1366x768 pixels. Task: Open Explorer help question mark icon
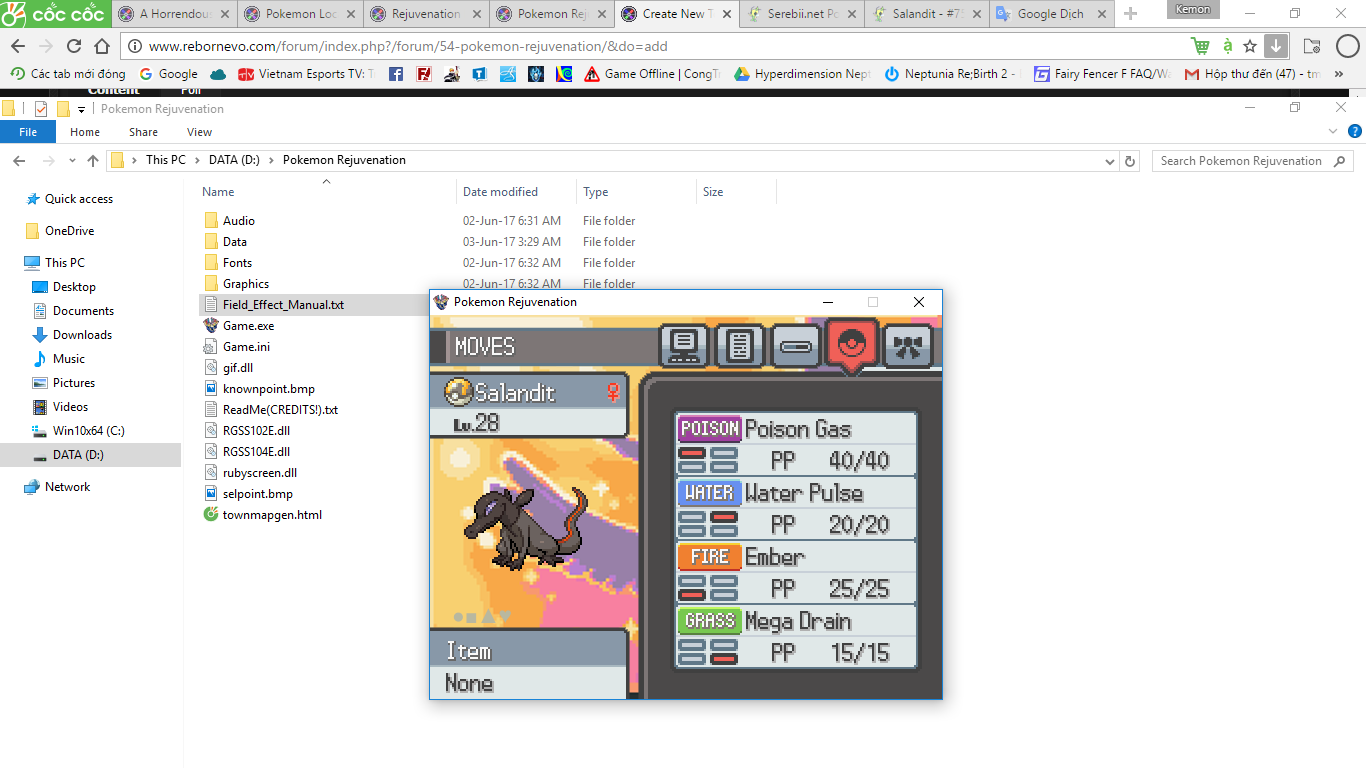click(1355, 131)
